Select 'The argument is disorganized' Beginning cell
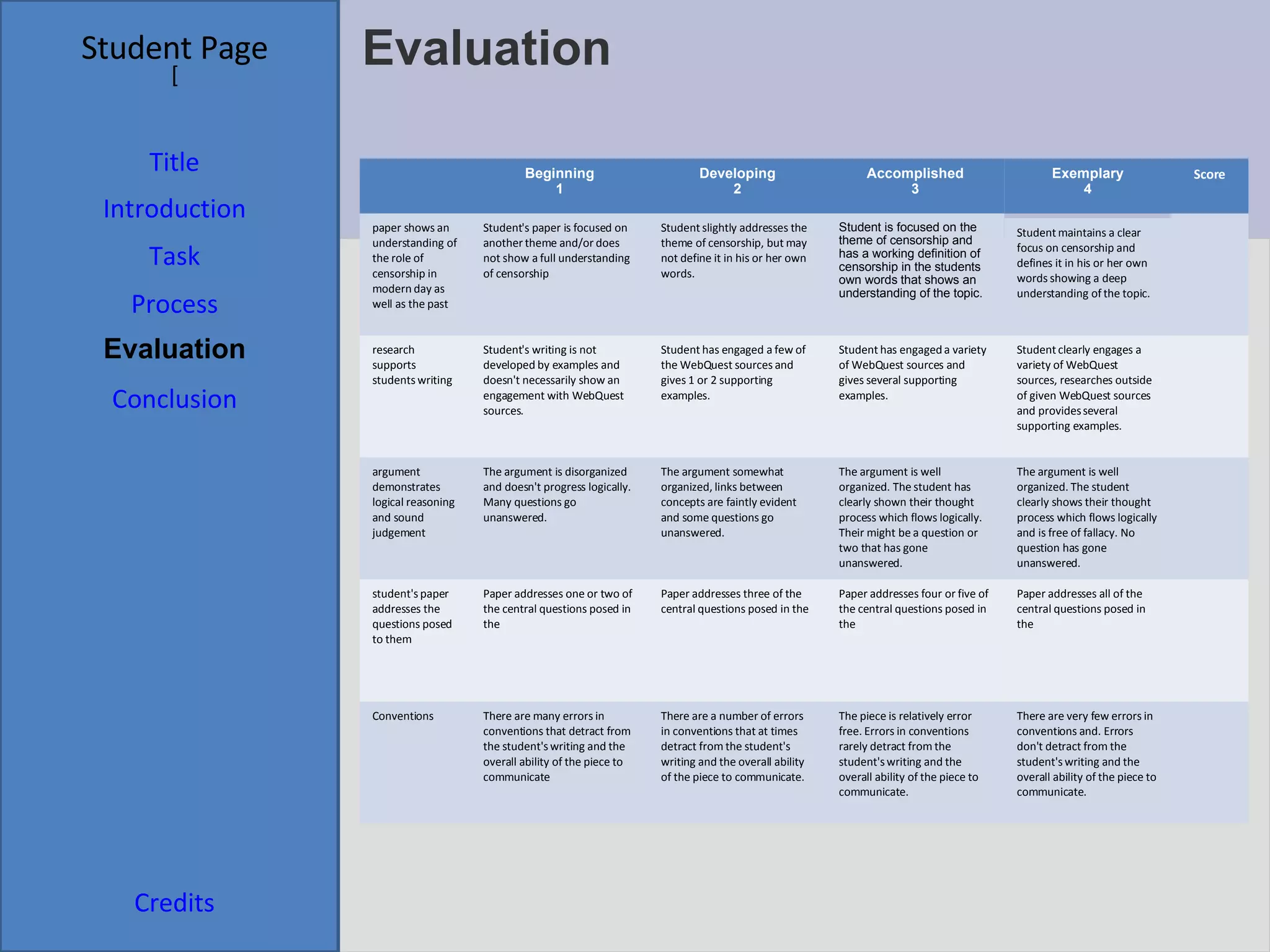Viewport: 1270px width, 952px height. pos(556,495)
